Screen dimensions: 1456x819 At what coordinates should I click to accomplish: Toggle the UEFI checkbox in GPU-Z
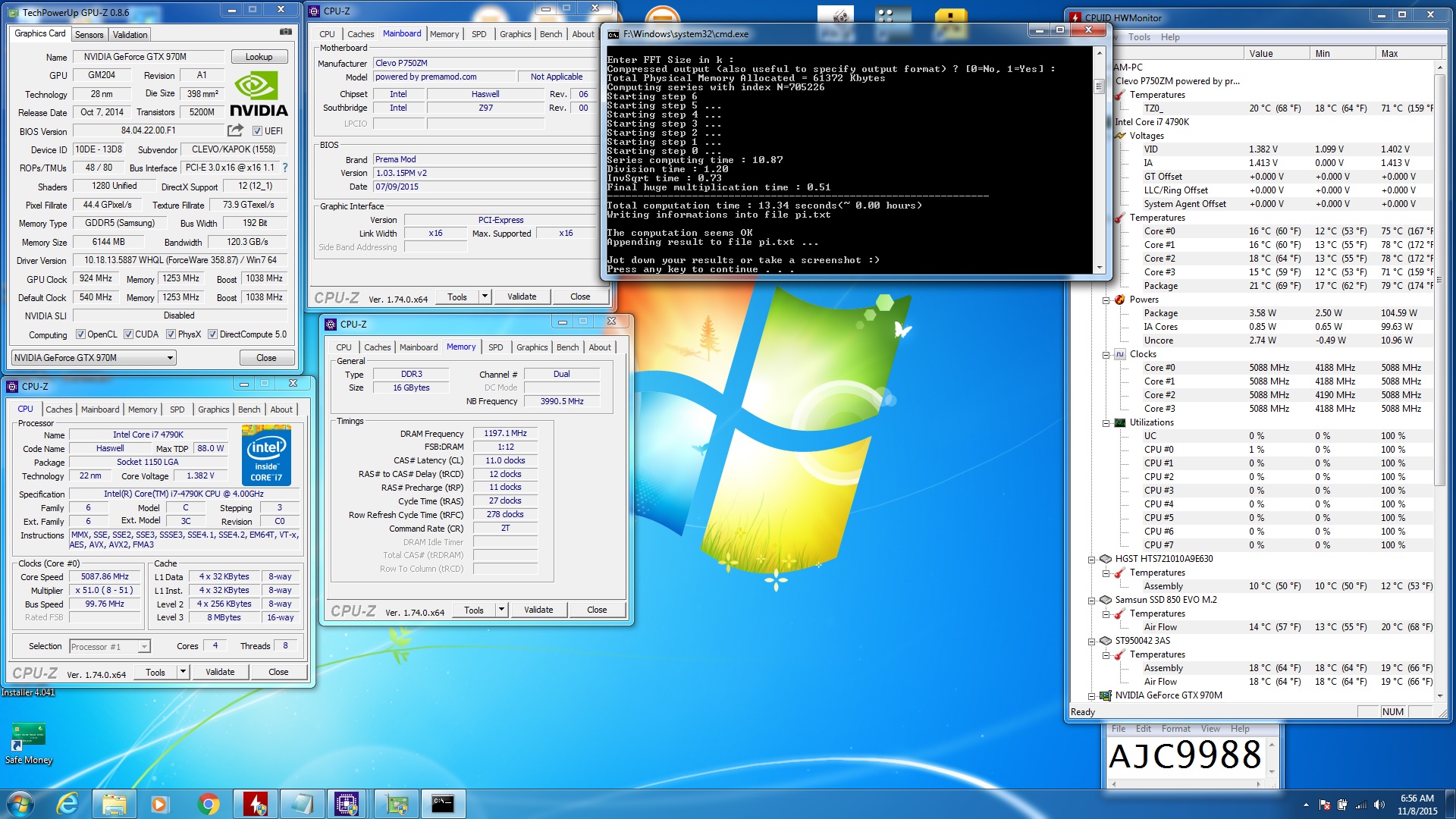[257, 130]
